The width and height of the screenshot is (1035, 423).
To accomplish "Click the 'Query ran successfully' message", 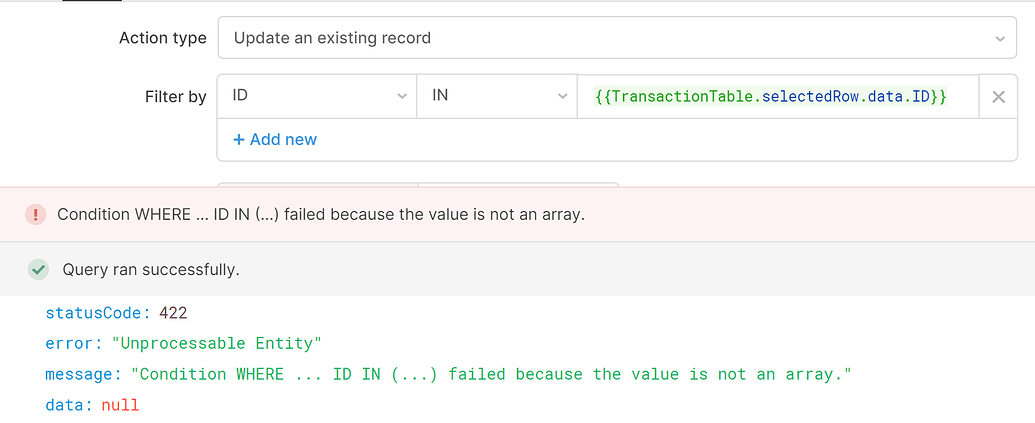I will coord(151,269).
